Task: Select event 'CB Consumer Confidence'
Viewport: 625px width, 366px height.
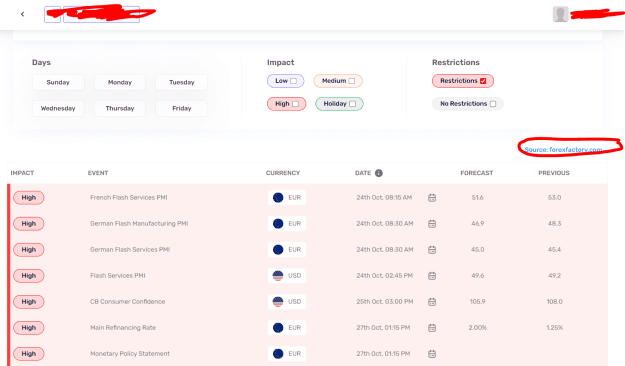Action: [128, 302]
